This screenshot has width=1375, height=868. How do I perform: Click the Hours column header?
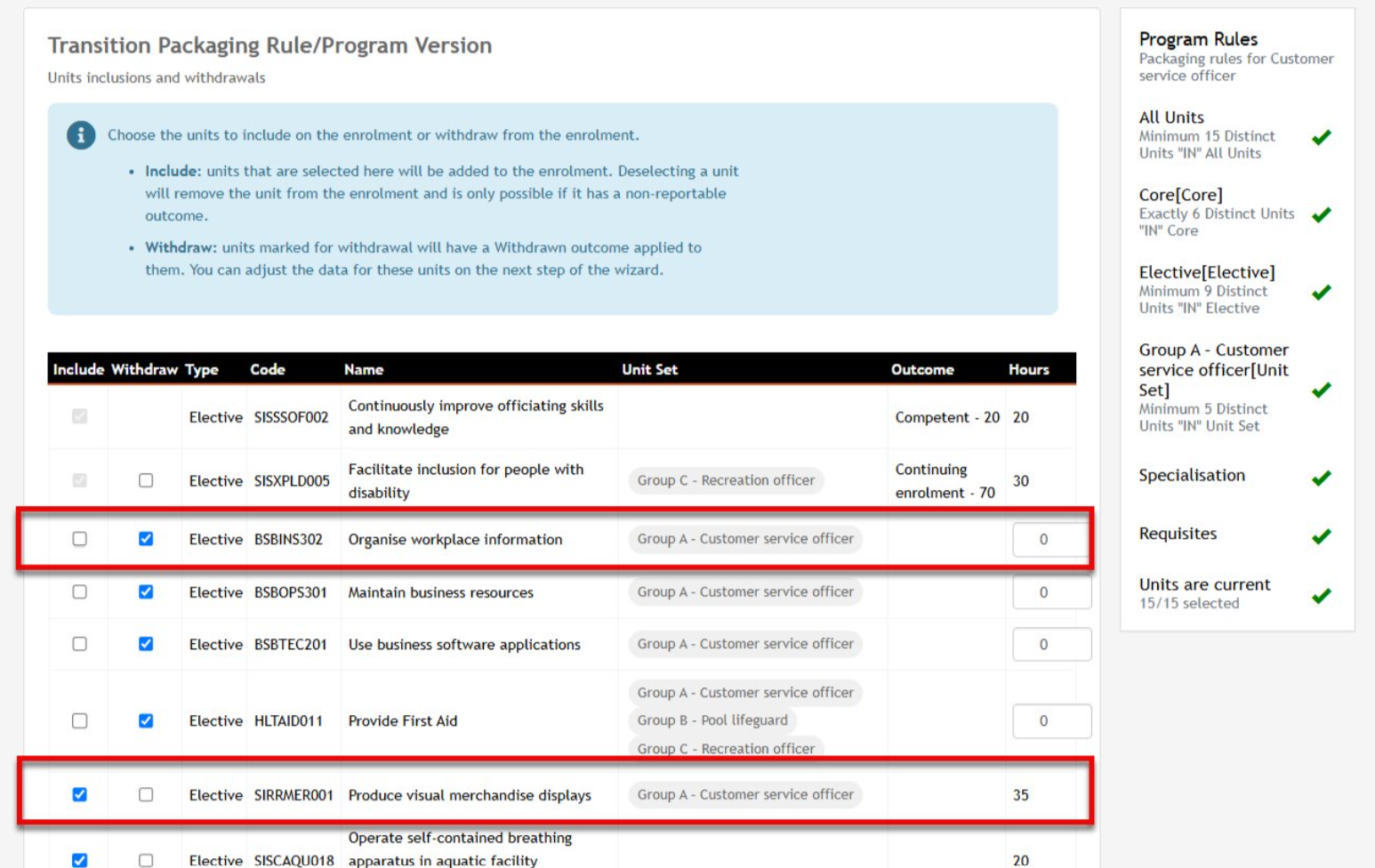(1029, 370)
